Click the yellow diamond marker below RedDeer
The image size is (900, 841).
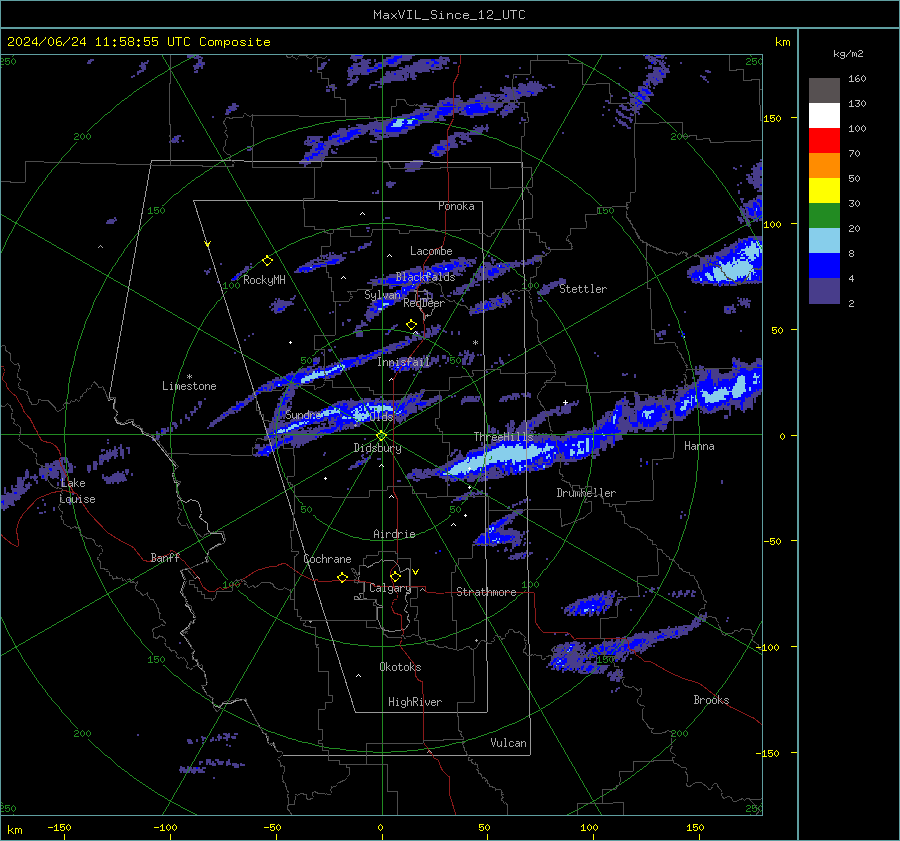coord(411,325)
